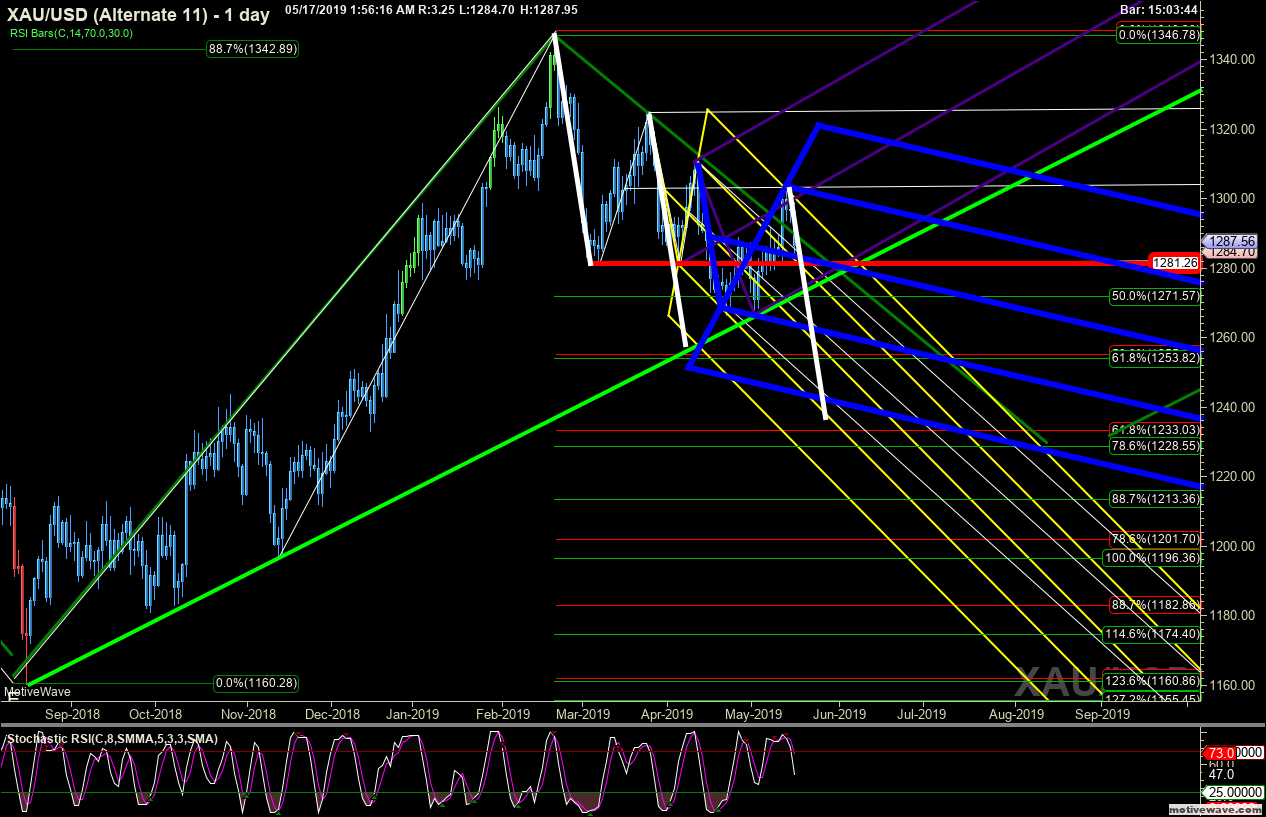Click the 88.7%(1213.36) level label
The width and height of the screenshot is (1266, 817).
click(1154, 498)
